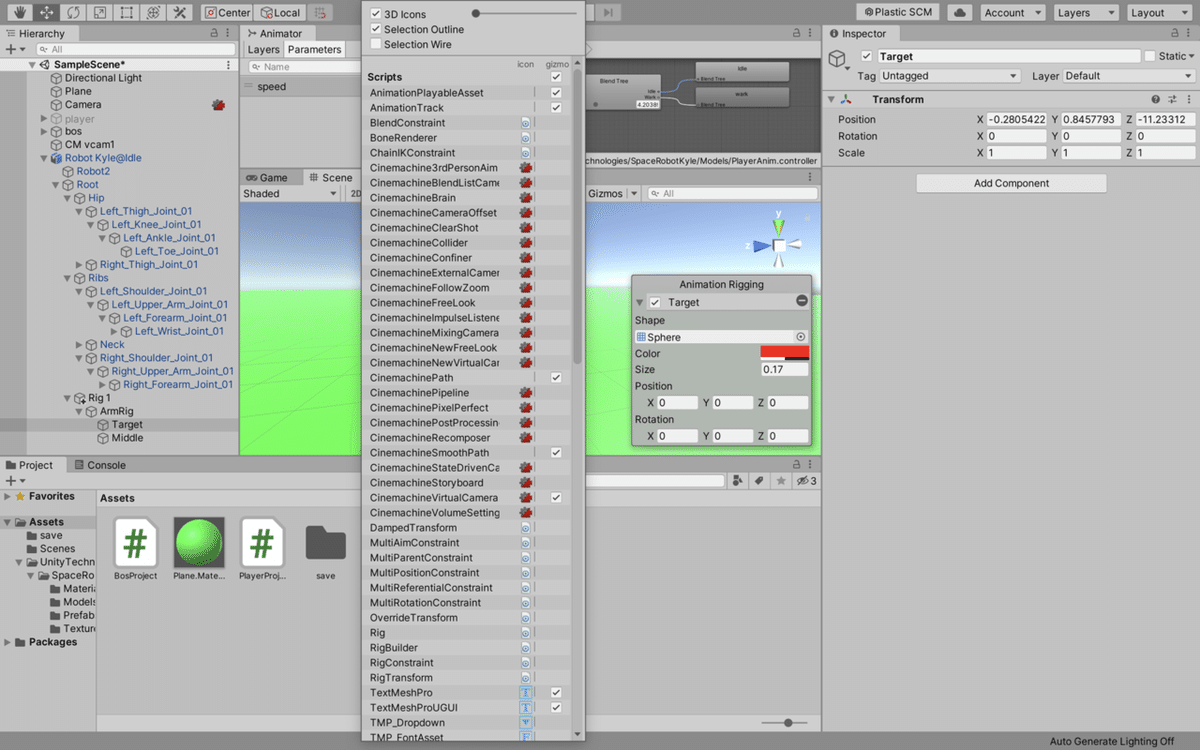Select the Hand tool in the toolbar
Viewport: 1200px width, 750px height.
18,13
